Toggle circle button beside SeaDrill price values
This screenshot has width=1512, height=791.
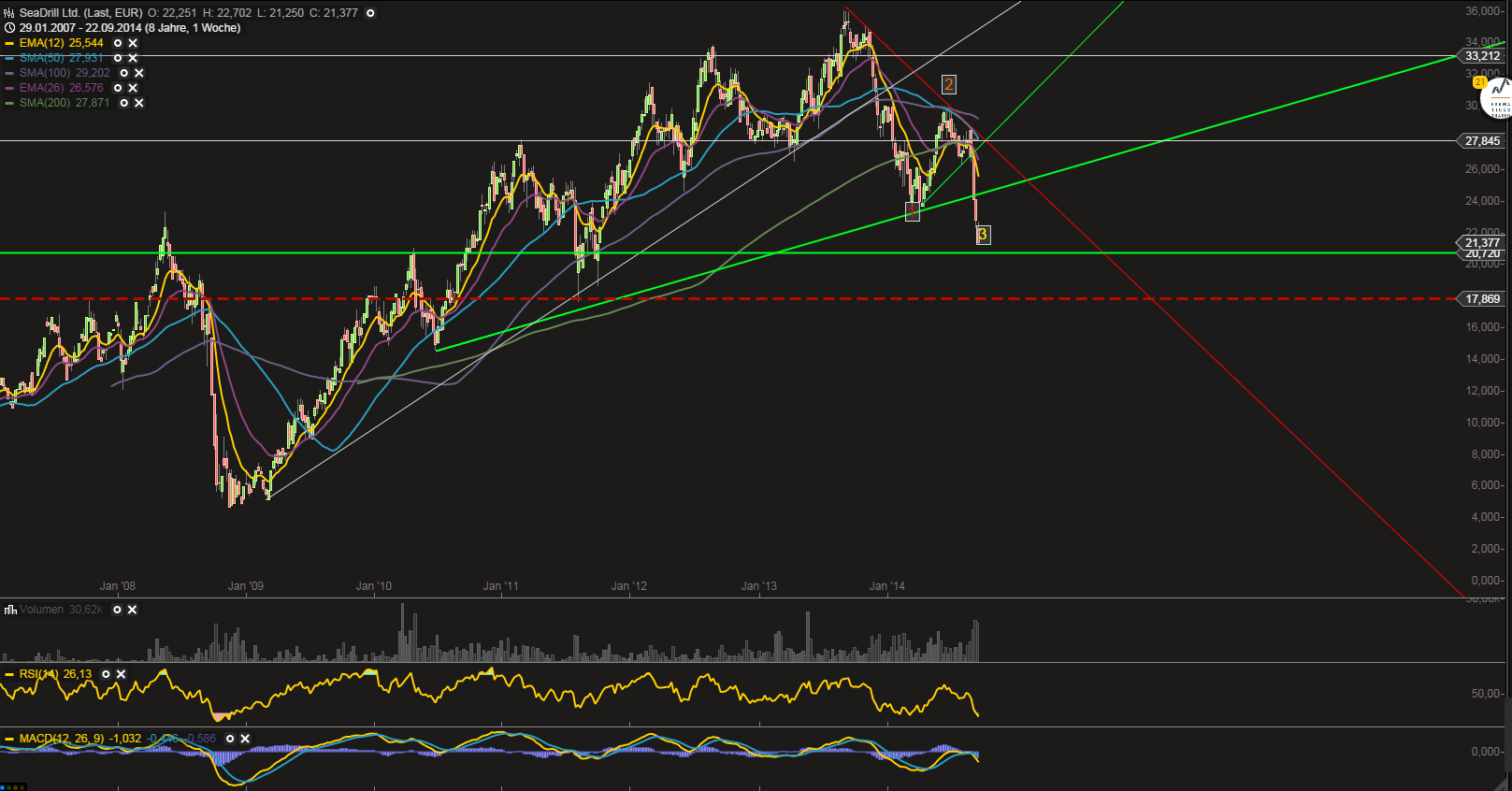point(370,13)
